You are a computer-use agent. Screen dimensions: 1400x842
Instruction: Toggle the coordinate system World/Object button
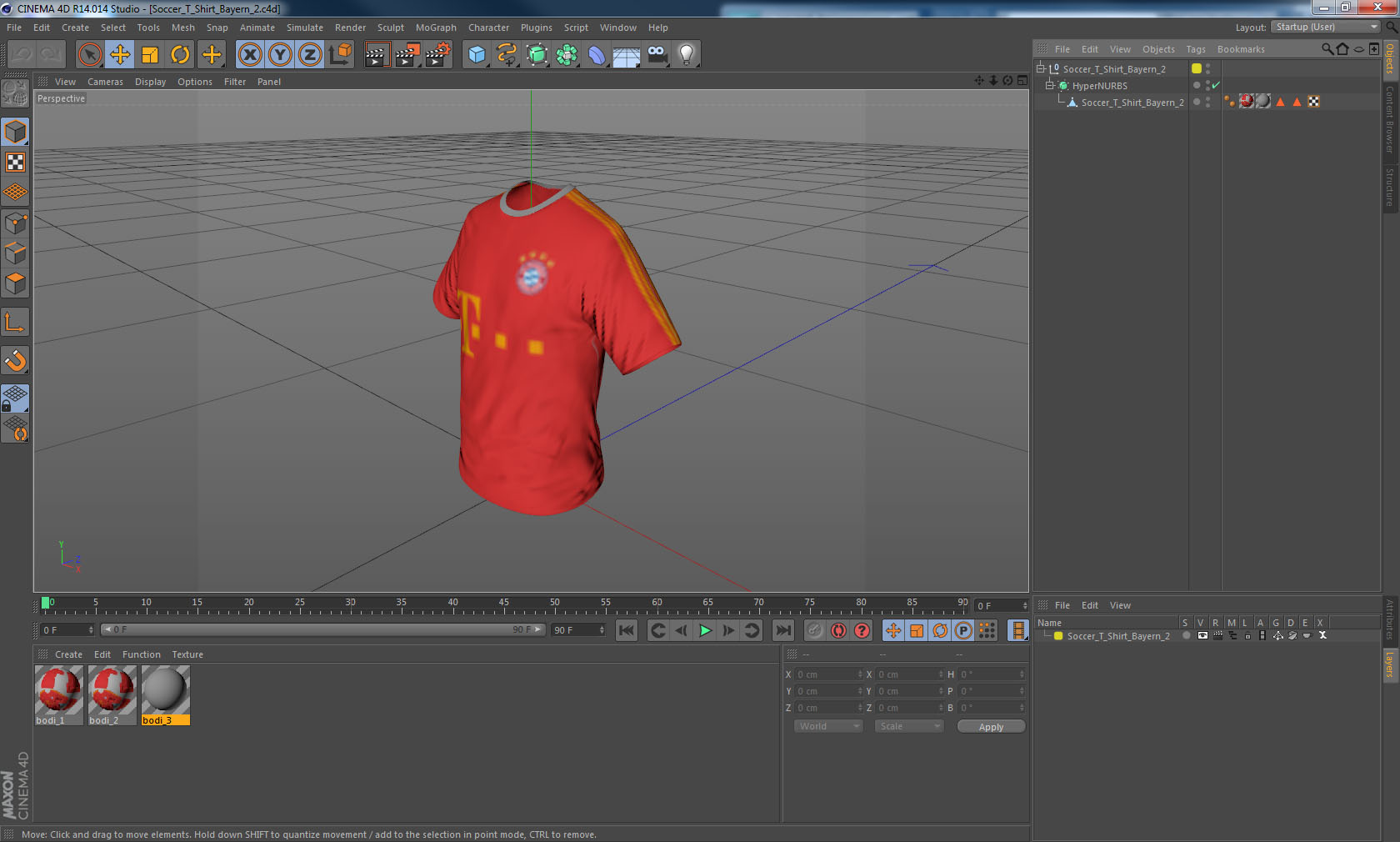coord(340,55)
